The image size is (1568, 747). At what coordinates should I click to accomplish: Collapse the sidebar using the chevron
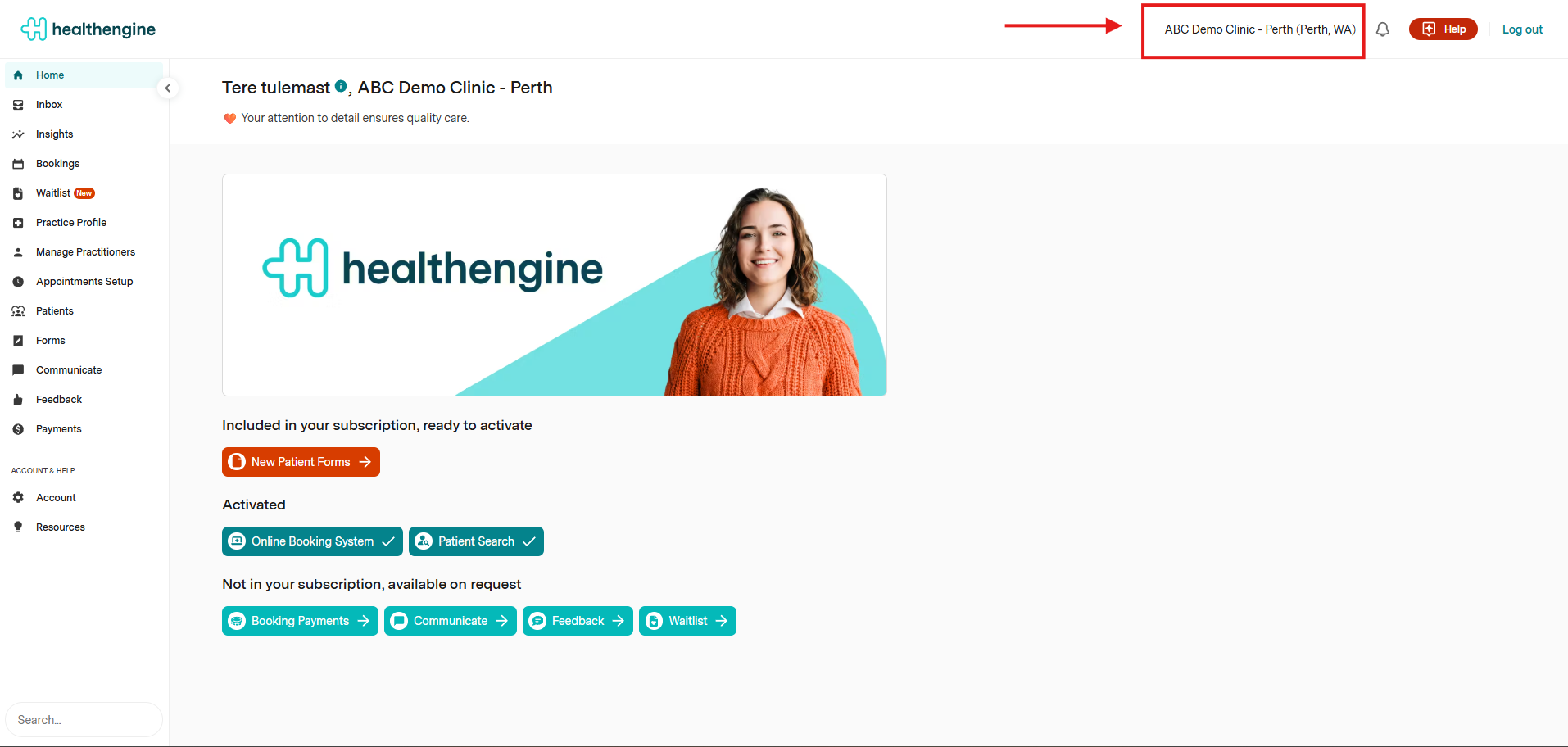168,88
